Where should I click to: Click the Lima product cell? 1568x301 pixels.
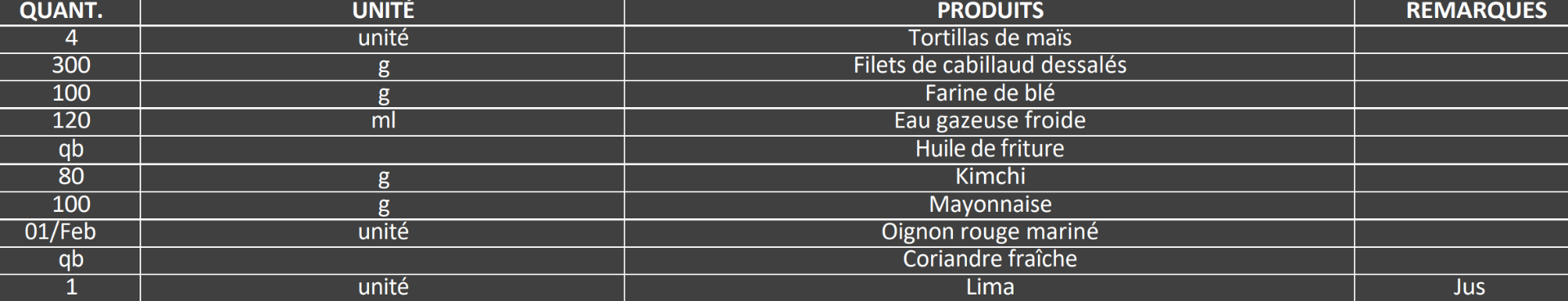989,287
